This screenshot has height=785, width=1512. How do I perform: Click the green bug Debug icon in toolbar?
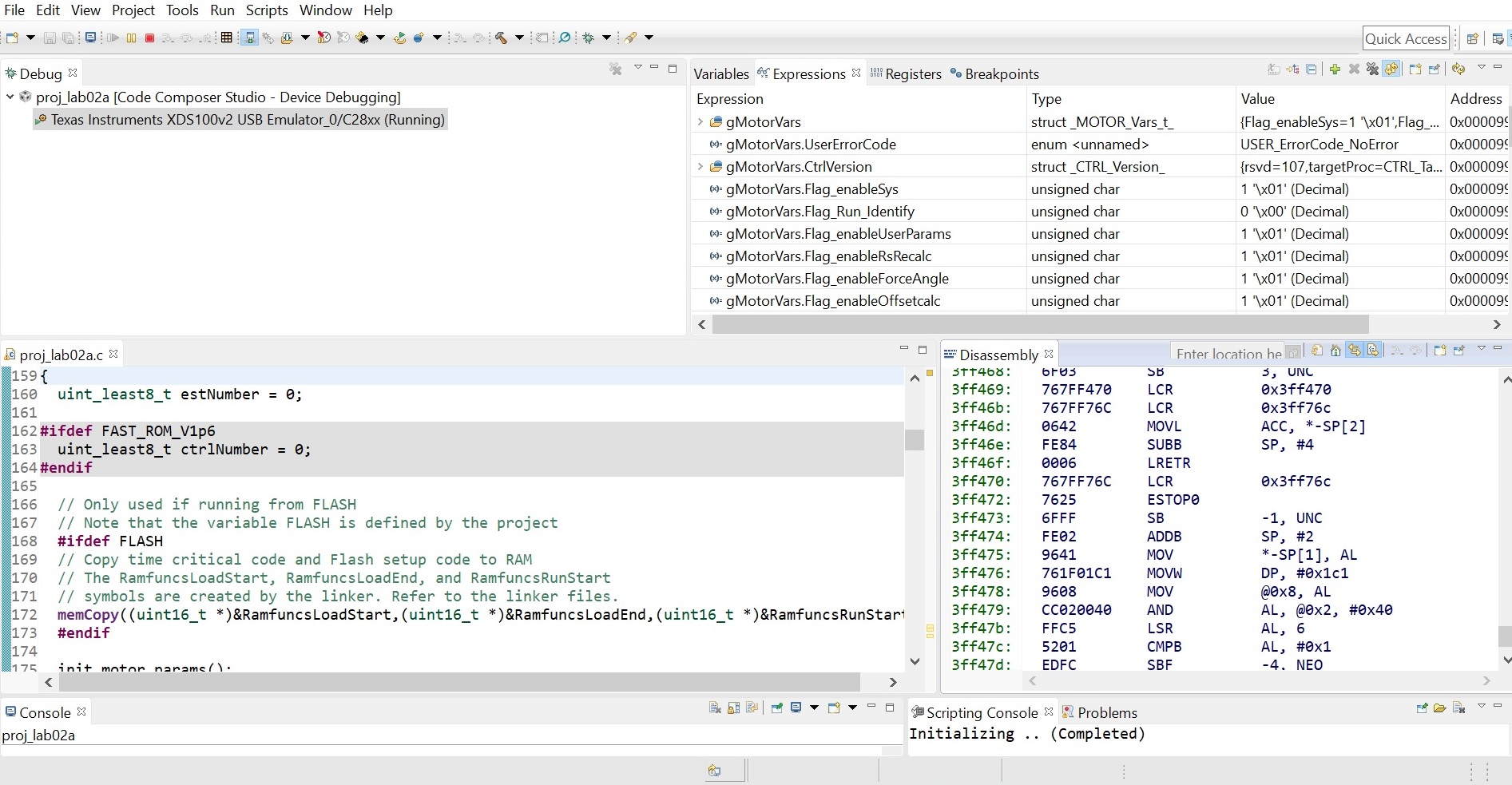click(x=589, y=38)
